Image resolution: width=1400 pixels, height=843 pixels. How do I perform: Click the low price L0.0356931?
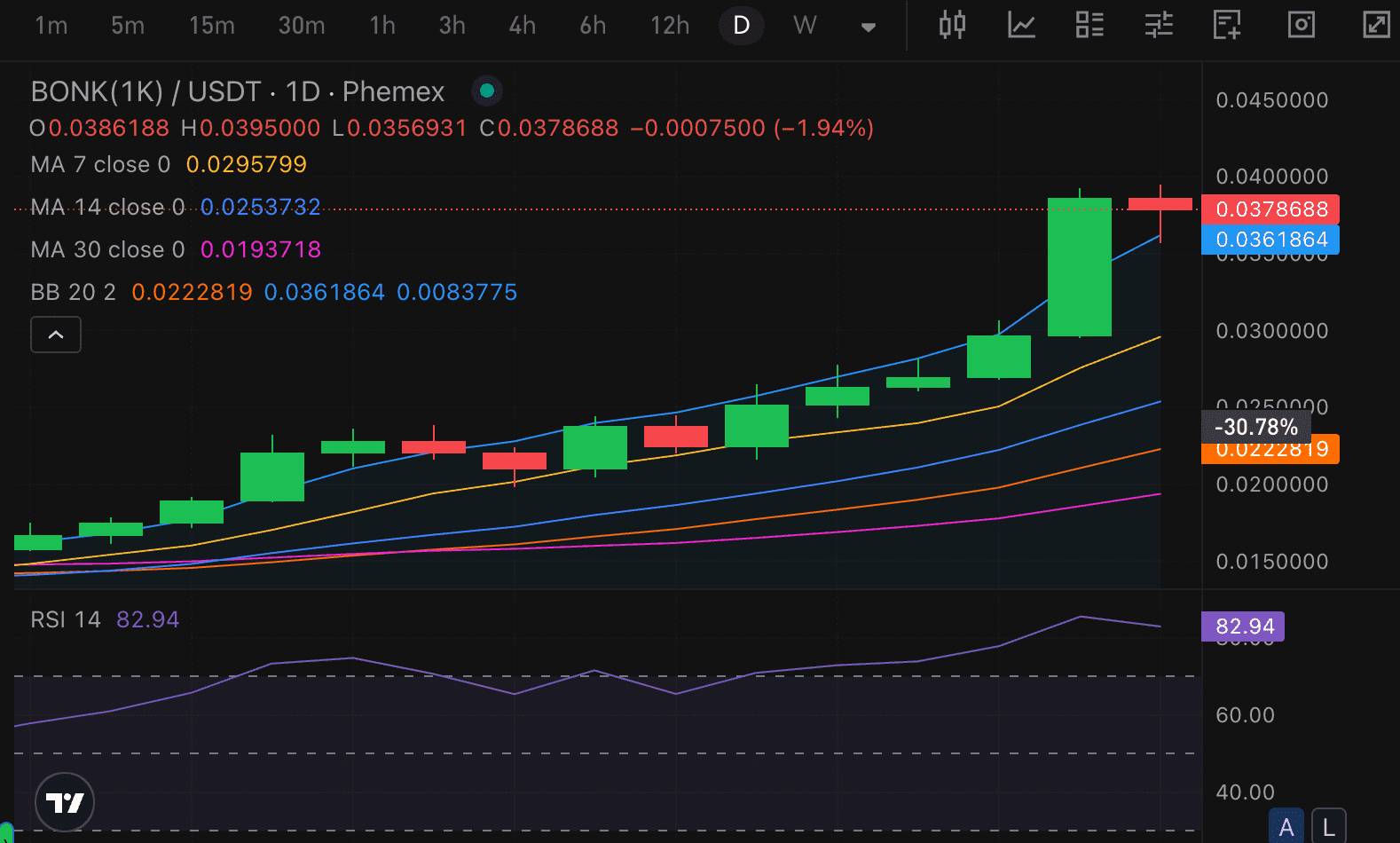coord(399,128)
